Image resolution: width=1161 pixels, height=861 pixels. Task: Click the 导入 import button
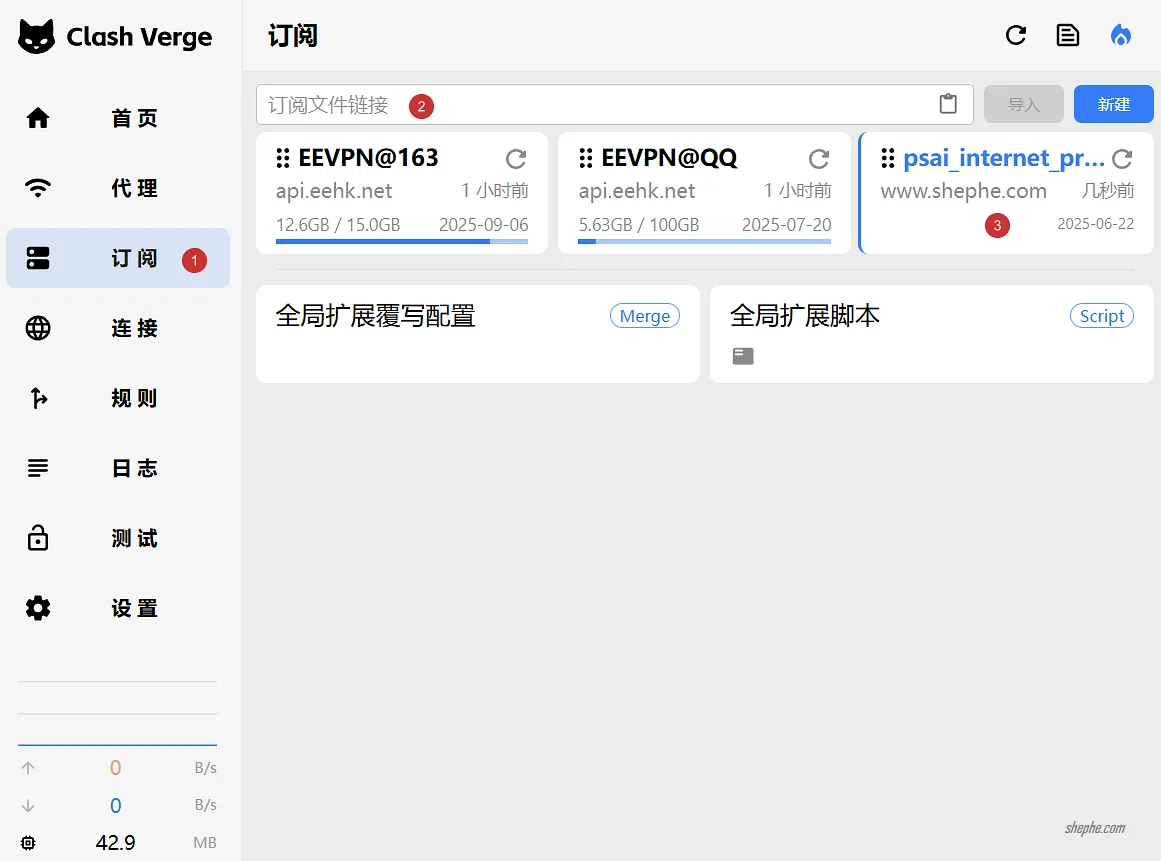1023,104
